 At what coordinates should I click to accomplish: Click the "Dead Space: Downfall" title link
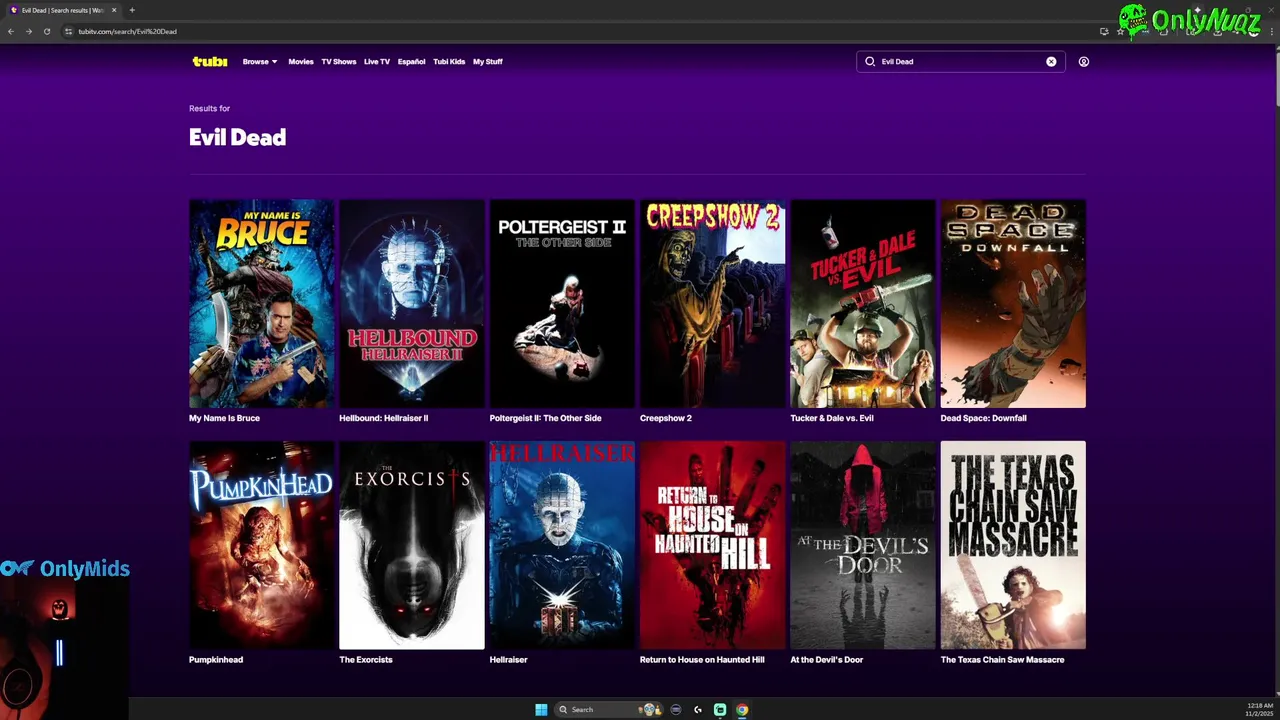tap(984, 418)
